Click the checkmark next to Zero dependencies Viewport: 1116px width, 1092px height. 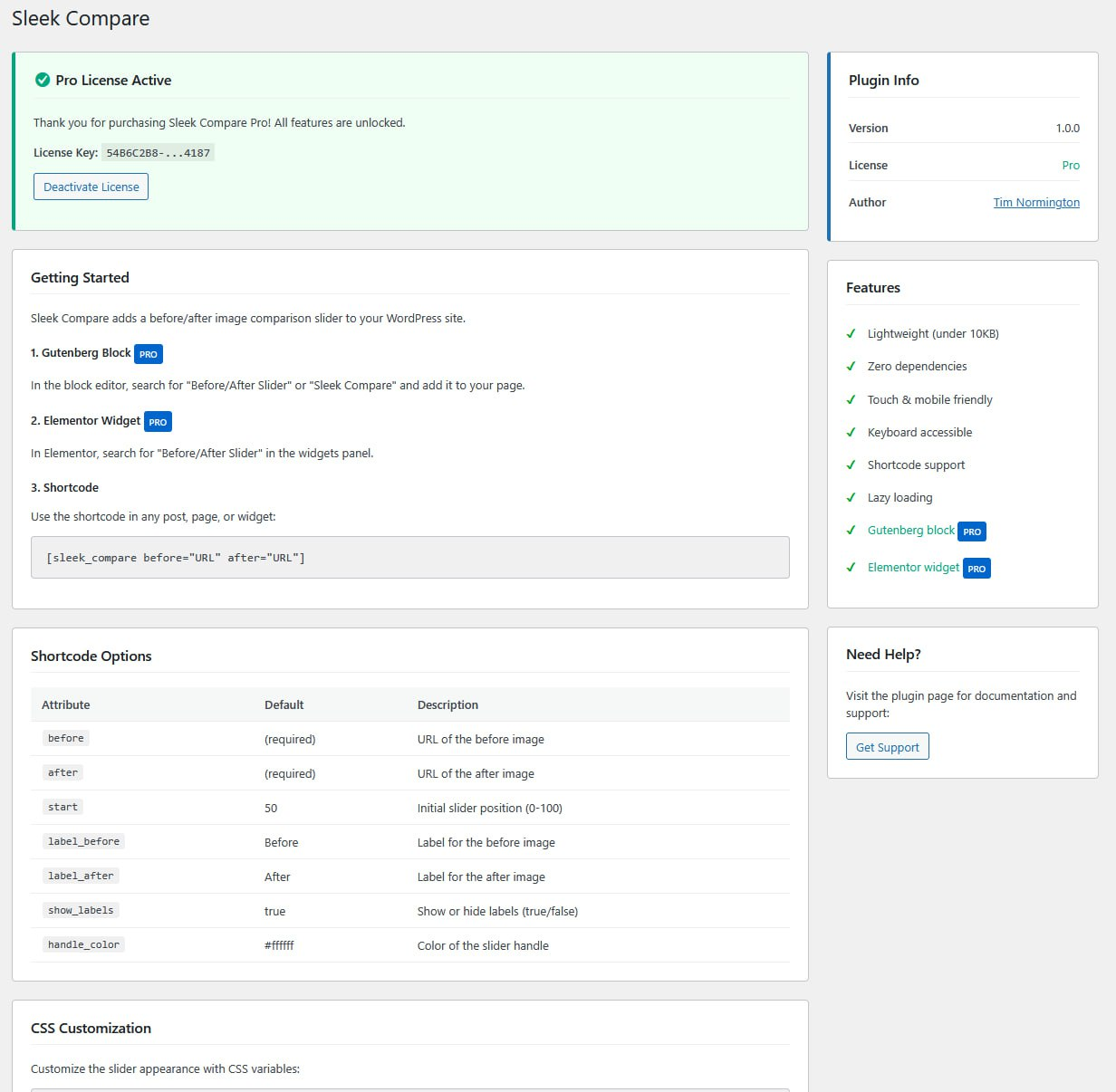(x=851, y=366)
